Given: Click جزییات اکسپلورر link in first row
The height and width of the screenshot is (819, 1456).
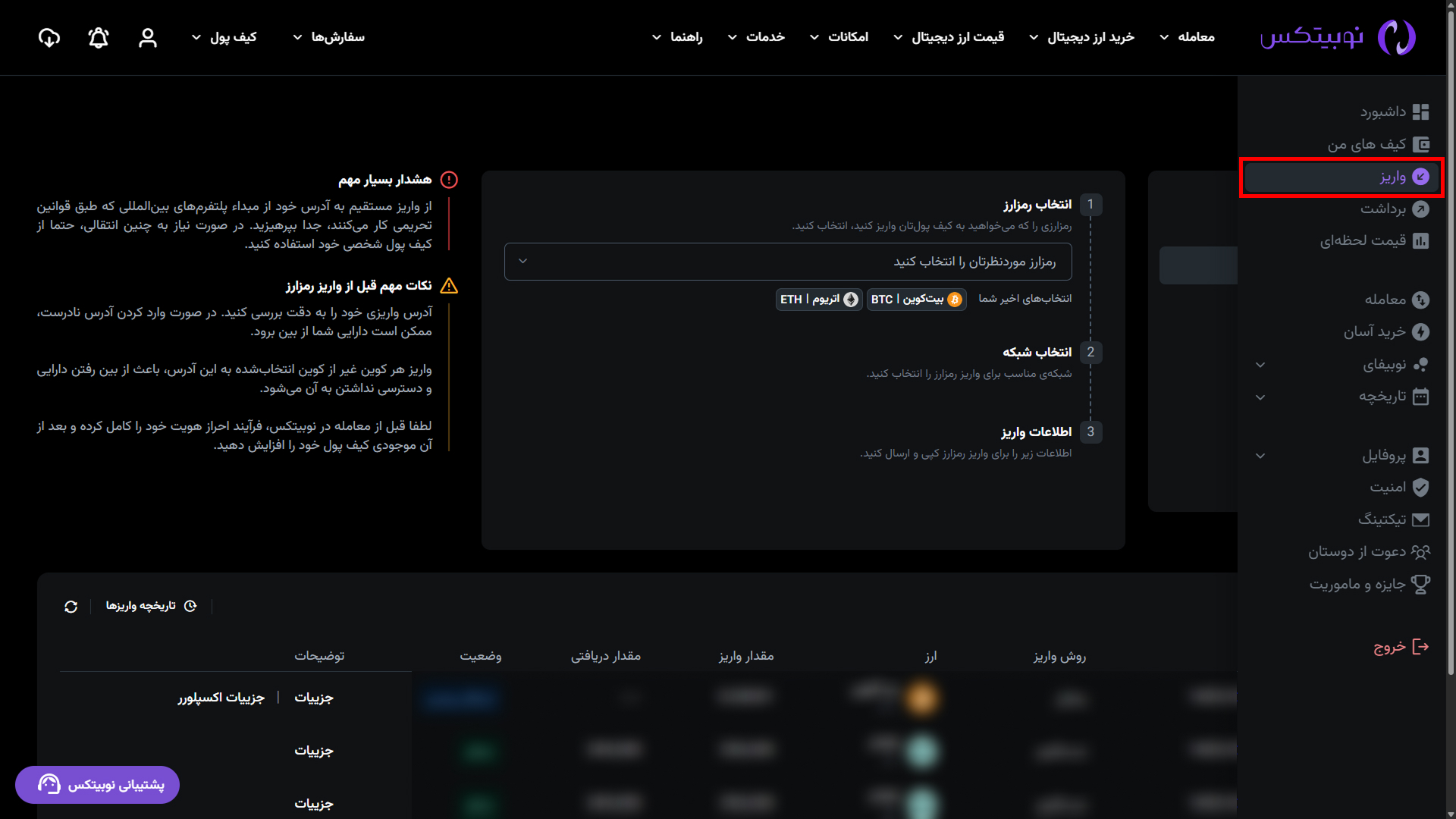Looking at the screenshot, I should [221, 698].
